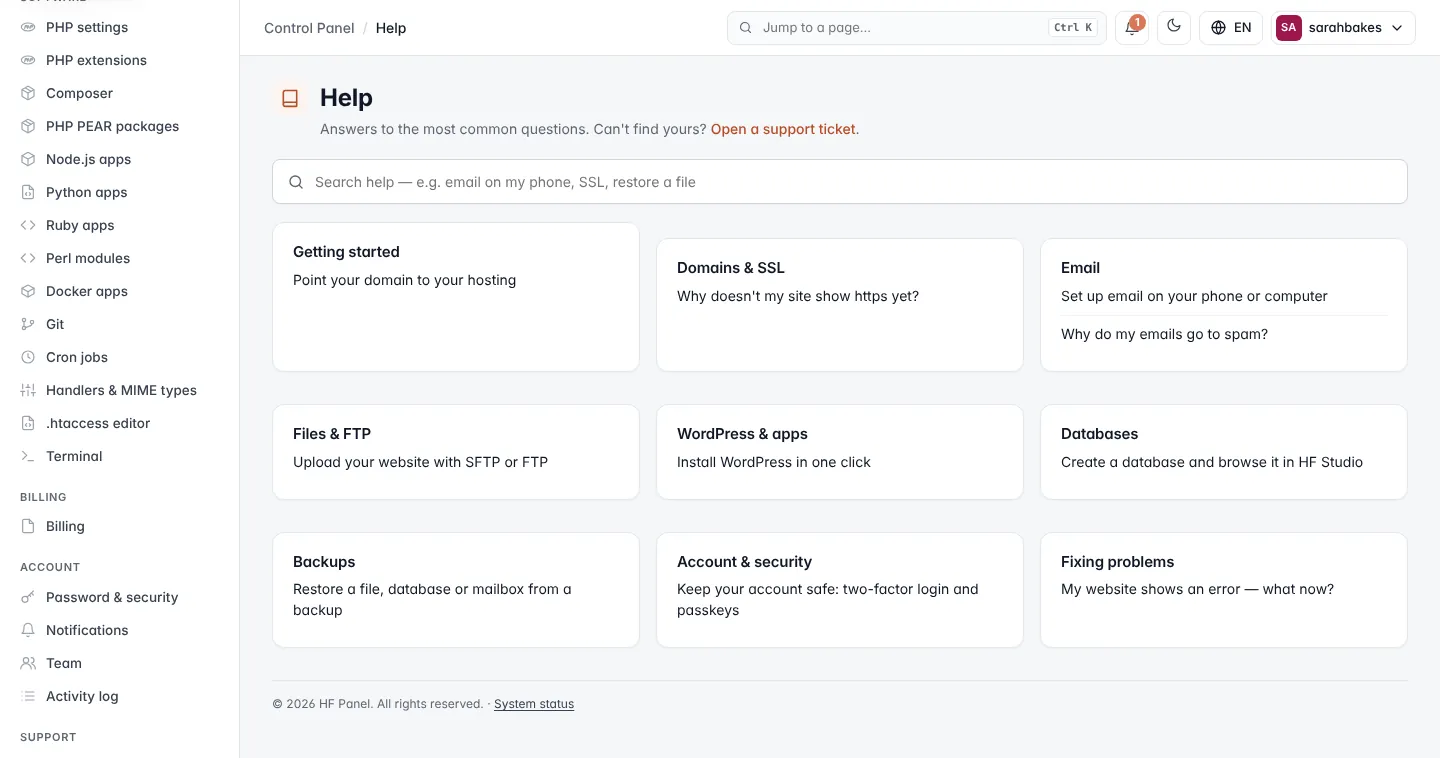1440x758 pixels.
Task: Toggle dark mode with the moon icon
Action: [x=1174, y=28]
